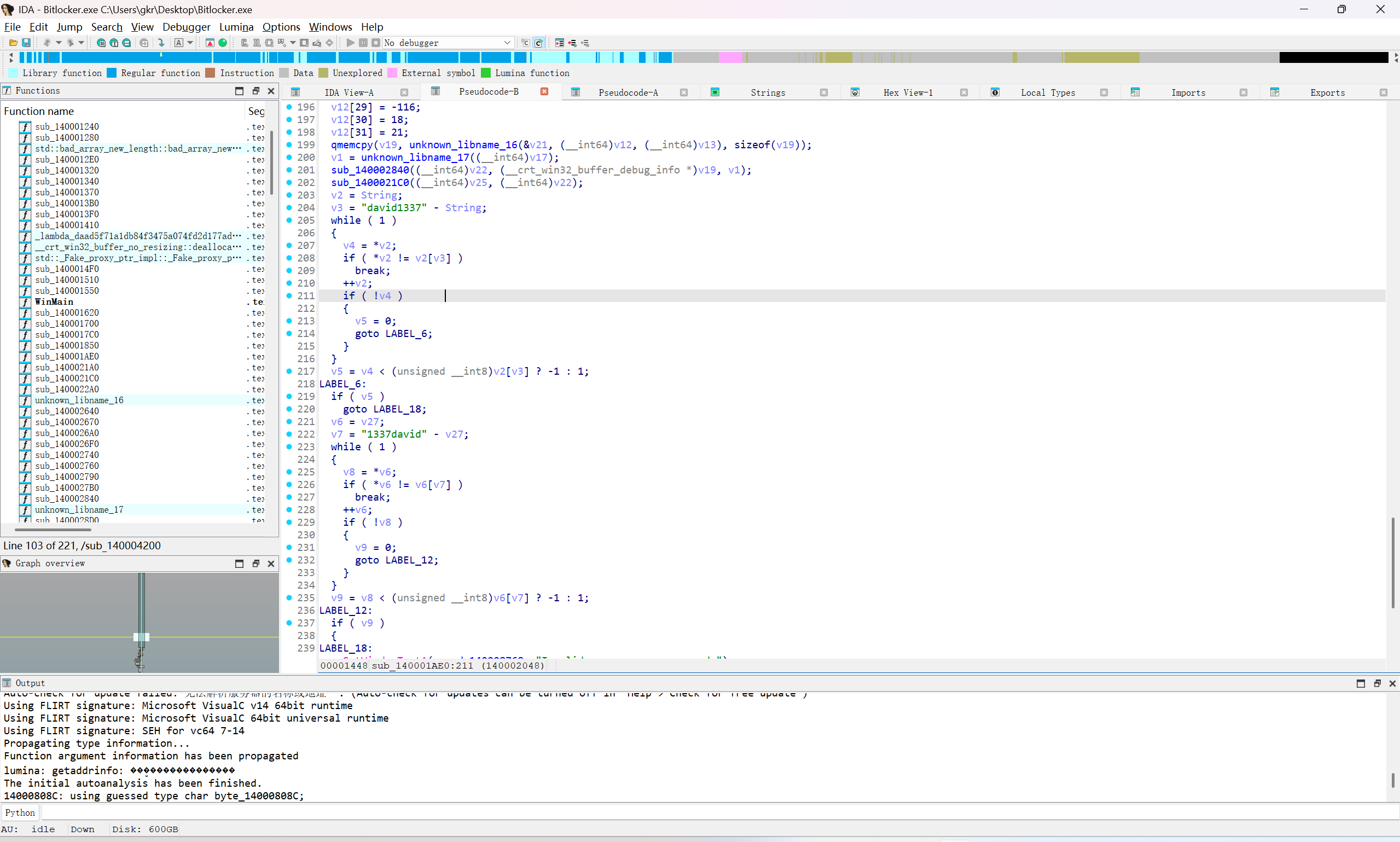Select WinMain in the Functions list
Screen dimensions: 1400x842
(54, 302)
